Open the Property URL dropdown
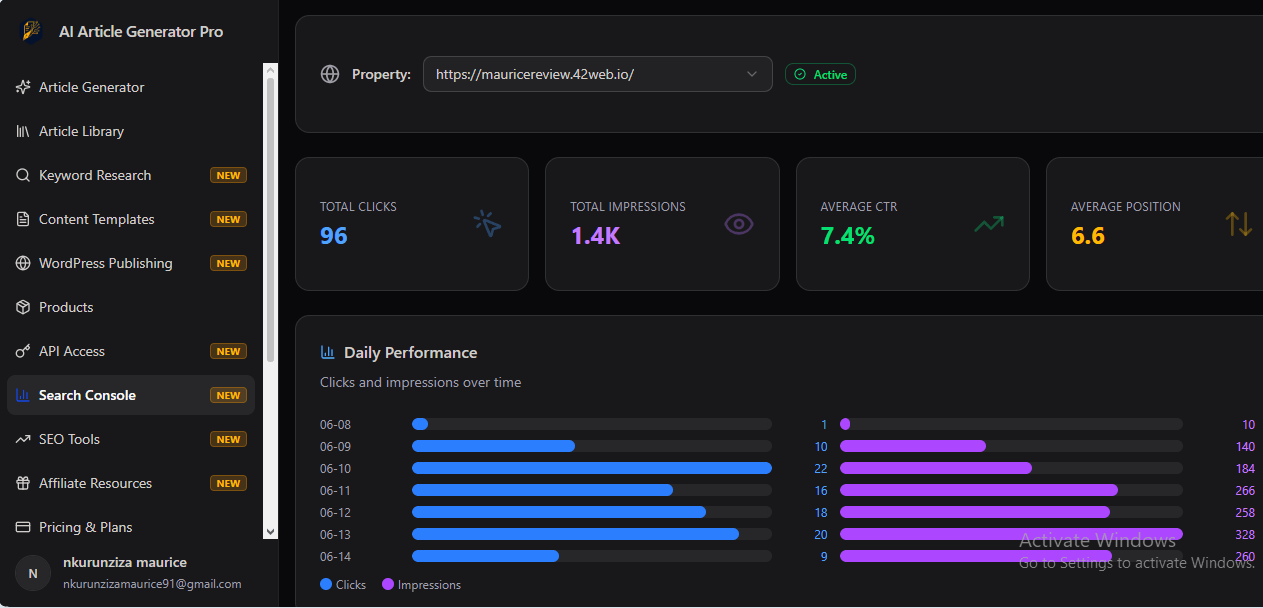The height and width of the screenshot is (608, 1263). 598,74
